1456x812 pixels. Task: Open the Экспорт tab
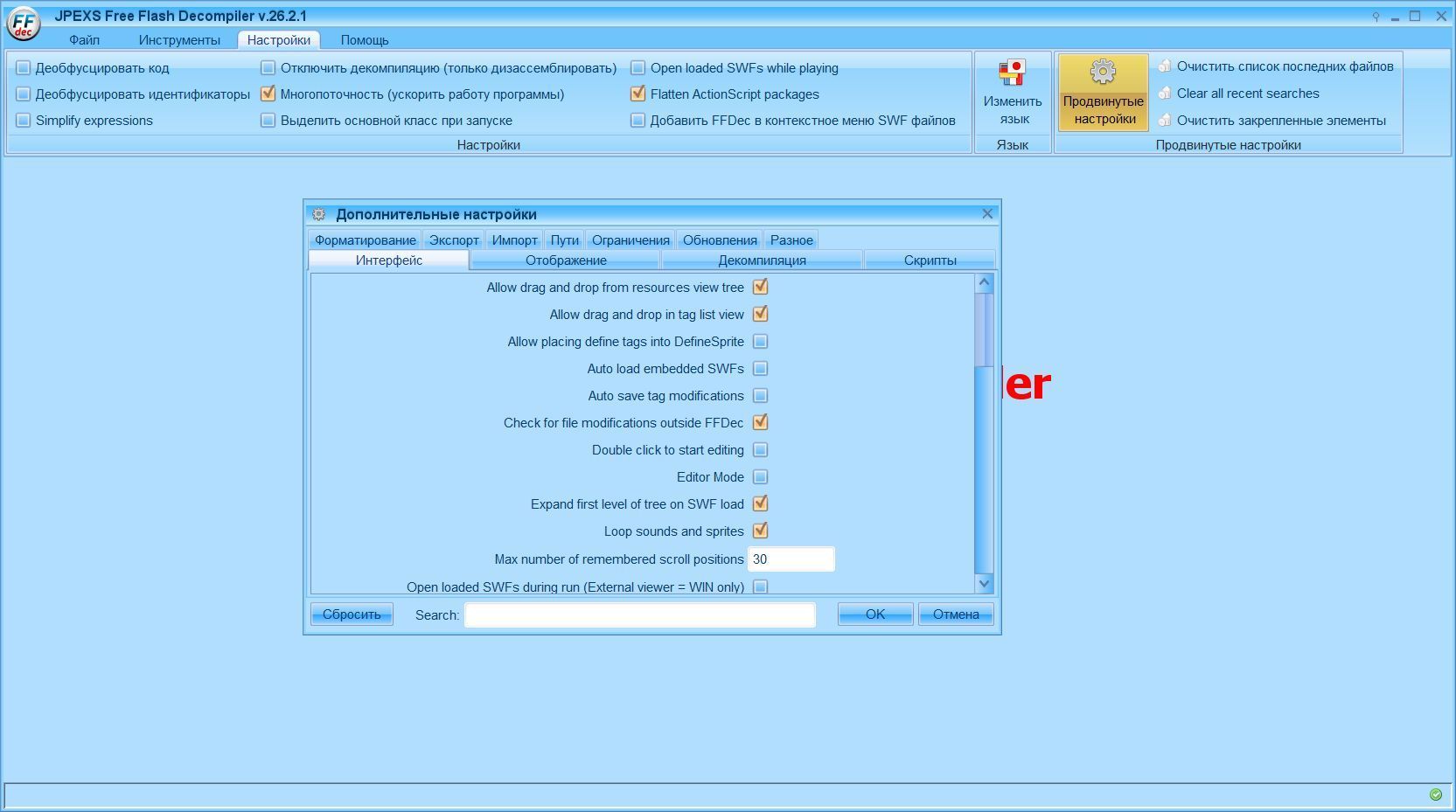tap(454, 239)
